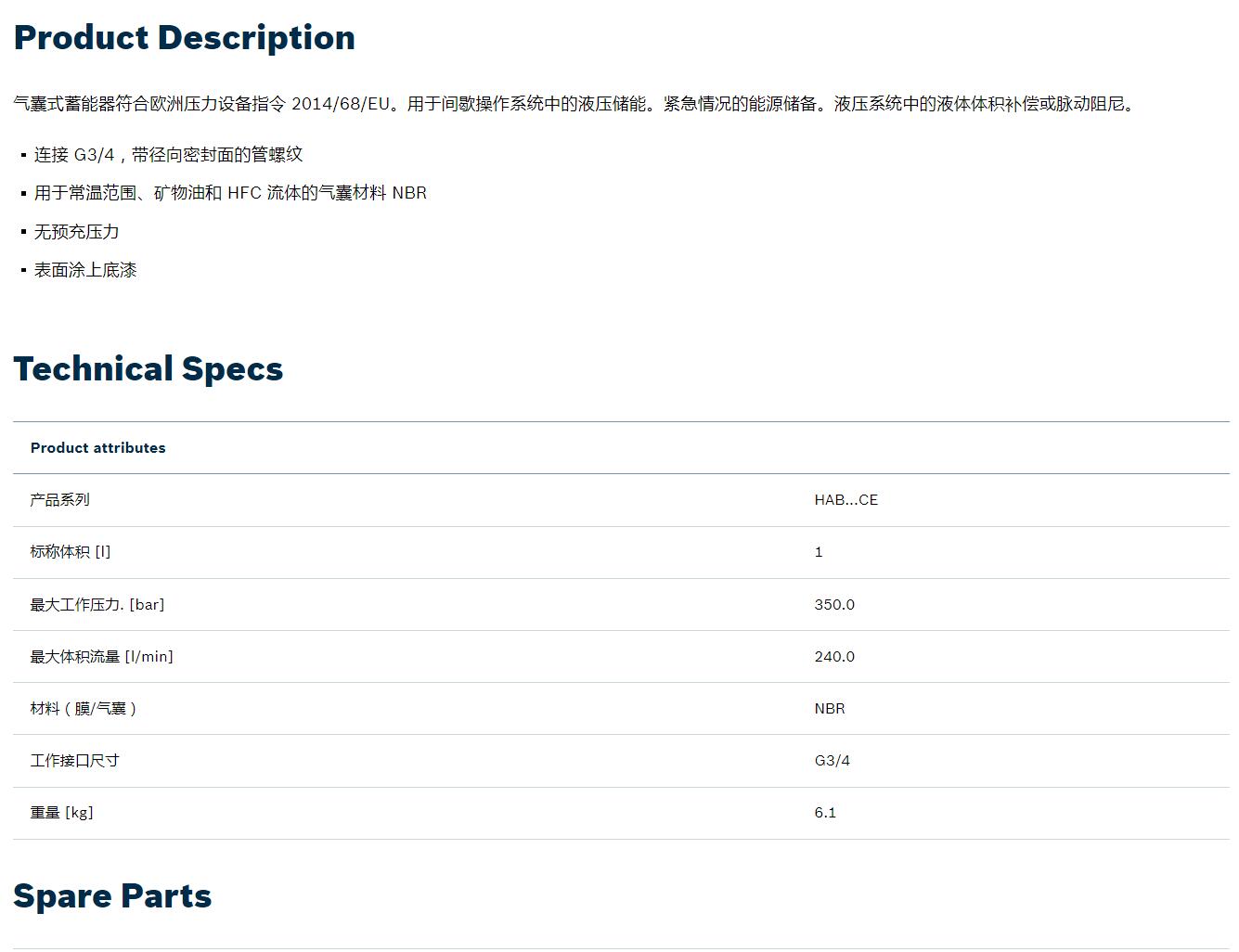Image resolution: width=1239 pixels, height=952 pixels.
Task: Click the bullet starting with 连接 G3/4
Action: 168,154
